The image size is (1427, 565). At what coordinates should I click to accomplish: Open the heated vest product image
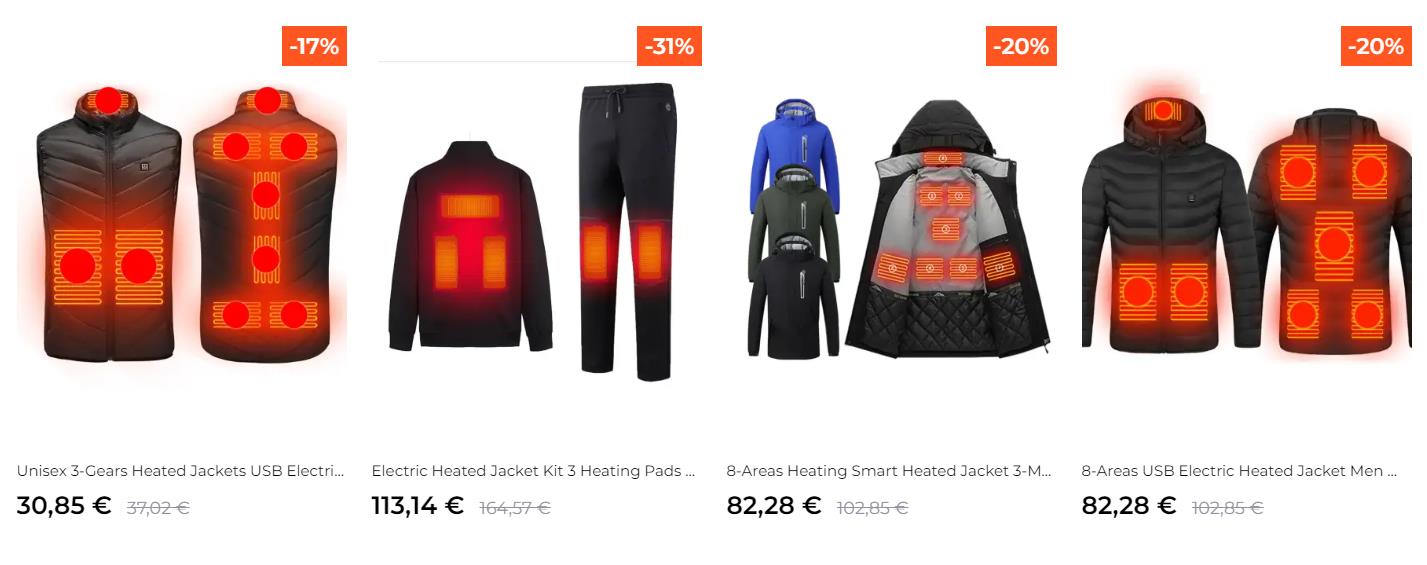tap(182, 227)
